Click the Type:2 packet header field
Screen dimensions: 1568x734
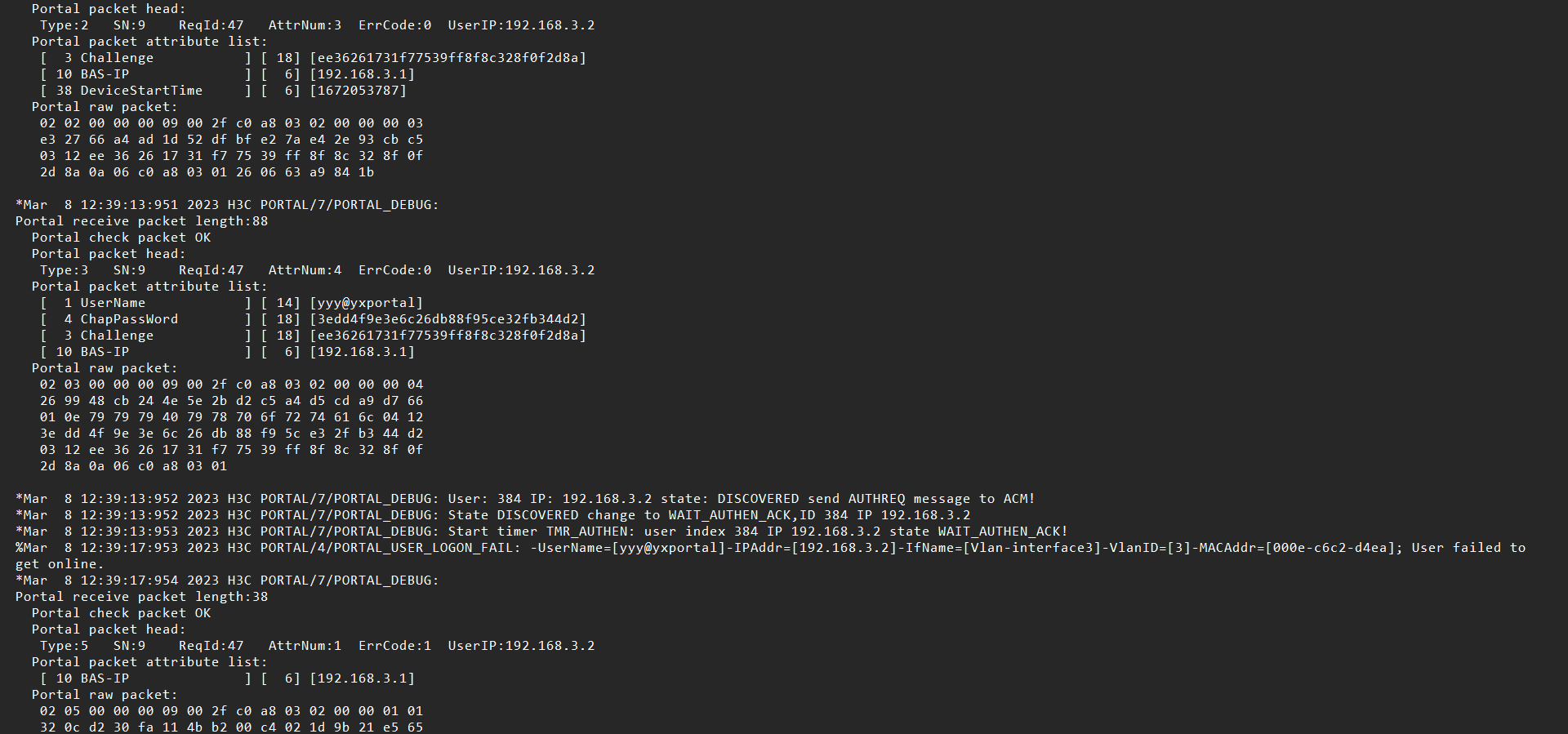point(64,25)
